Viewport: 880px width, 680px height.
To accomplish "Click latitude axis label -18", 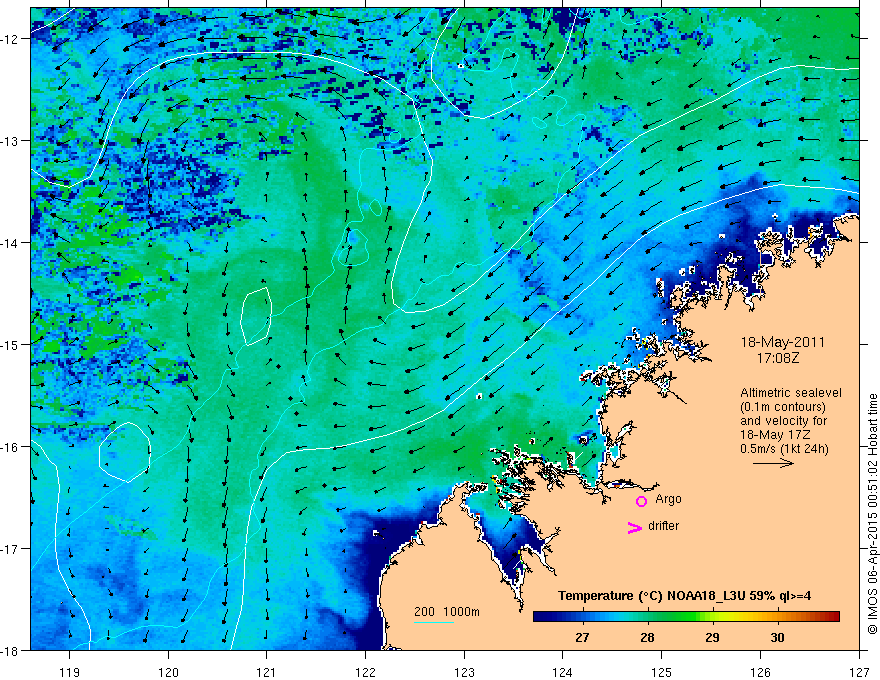I will click(11, 650).
